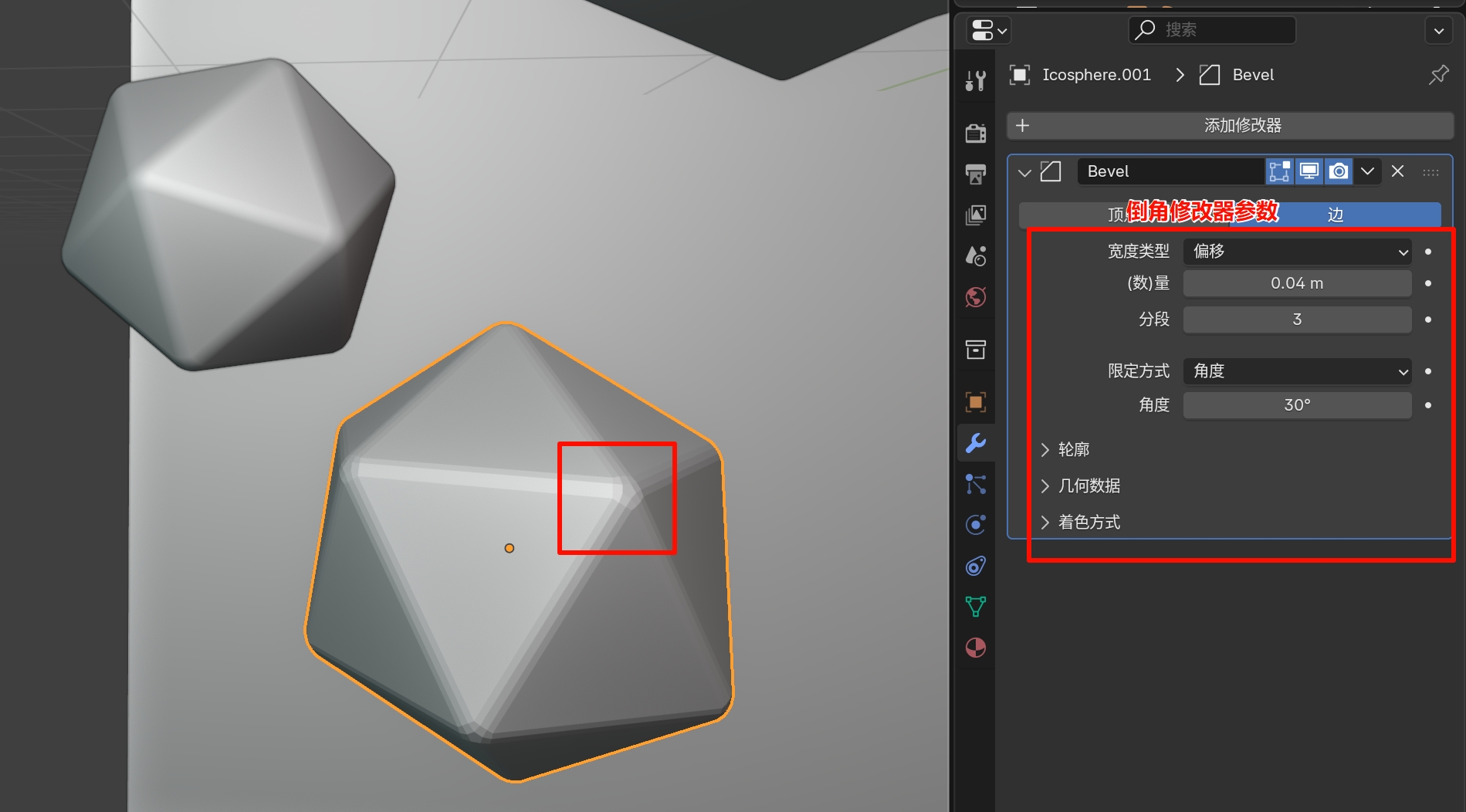Open the Object properties tab
This screenshot has width=1466, height=812.
[x=975, y=401]
